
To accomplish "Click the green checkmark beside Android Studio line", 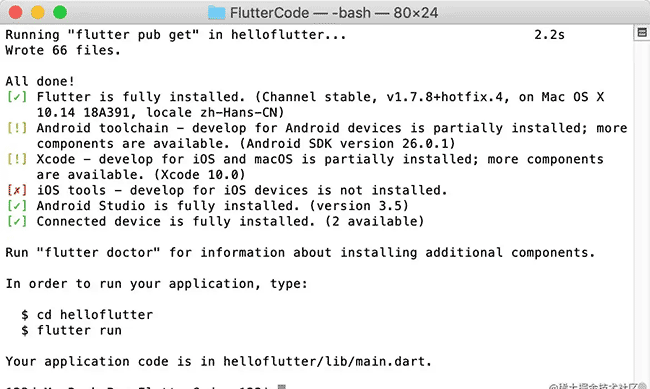I will [17, 206].
